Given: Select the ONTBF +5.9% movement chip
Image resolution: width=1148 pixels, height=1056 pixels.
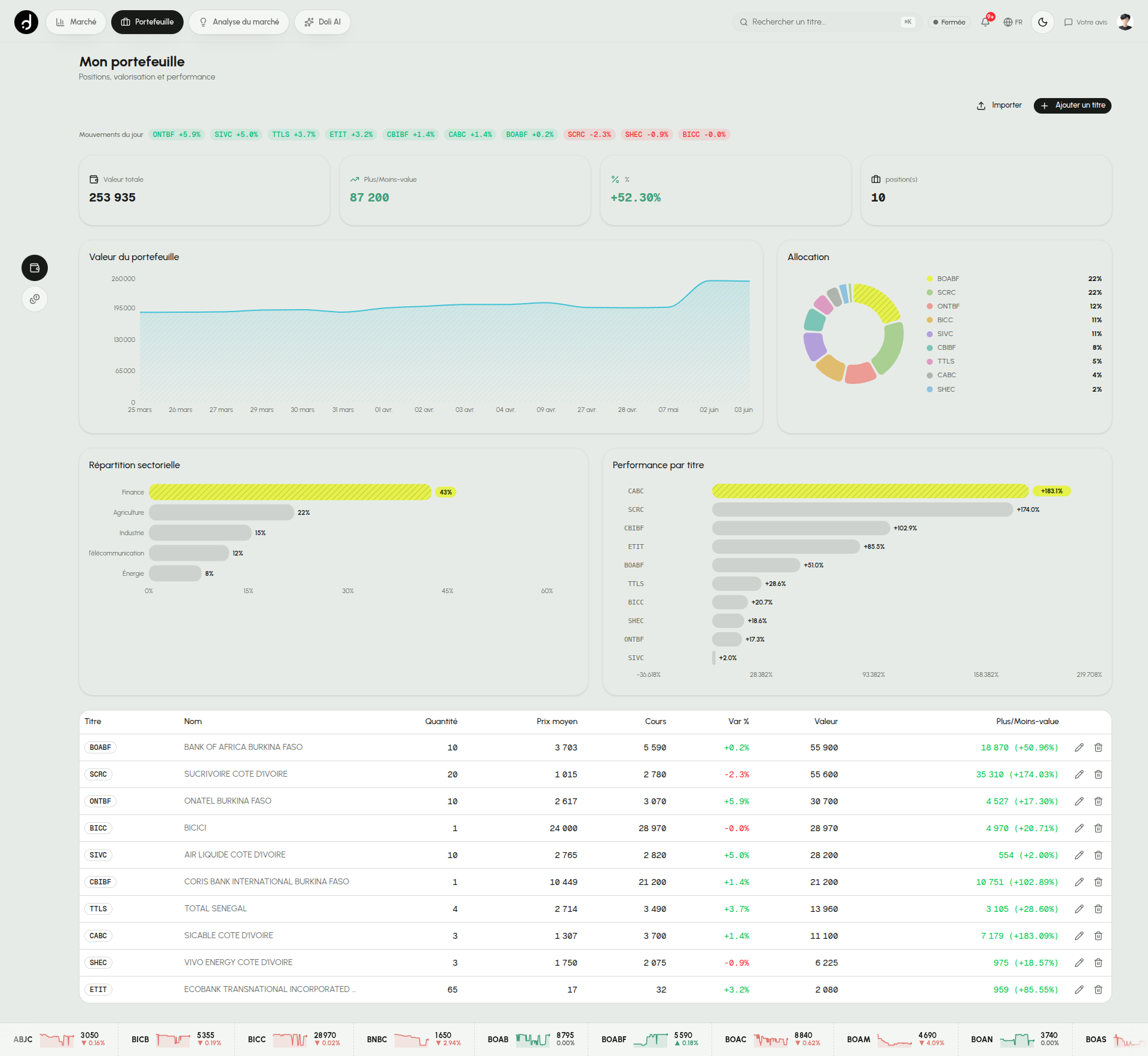Looking at the screenshot, I should click(x=177, y=135).
